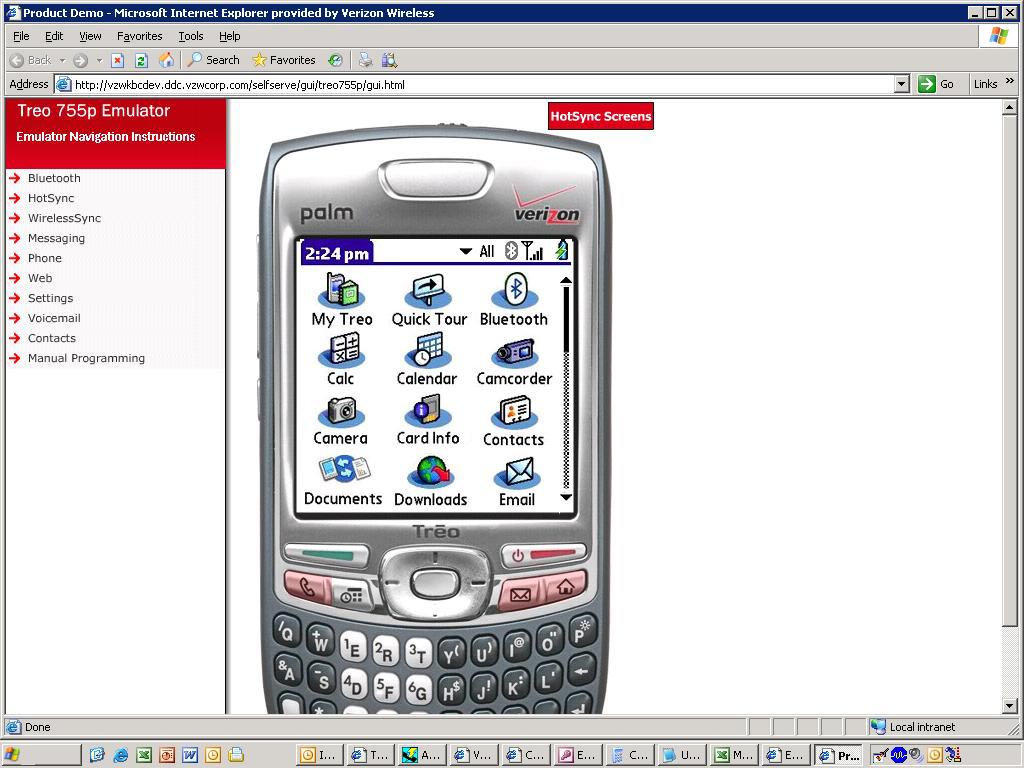The image size is (1024, 768).
Task: Open My Treo app on emulator screen
Action: pos(342,300)
